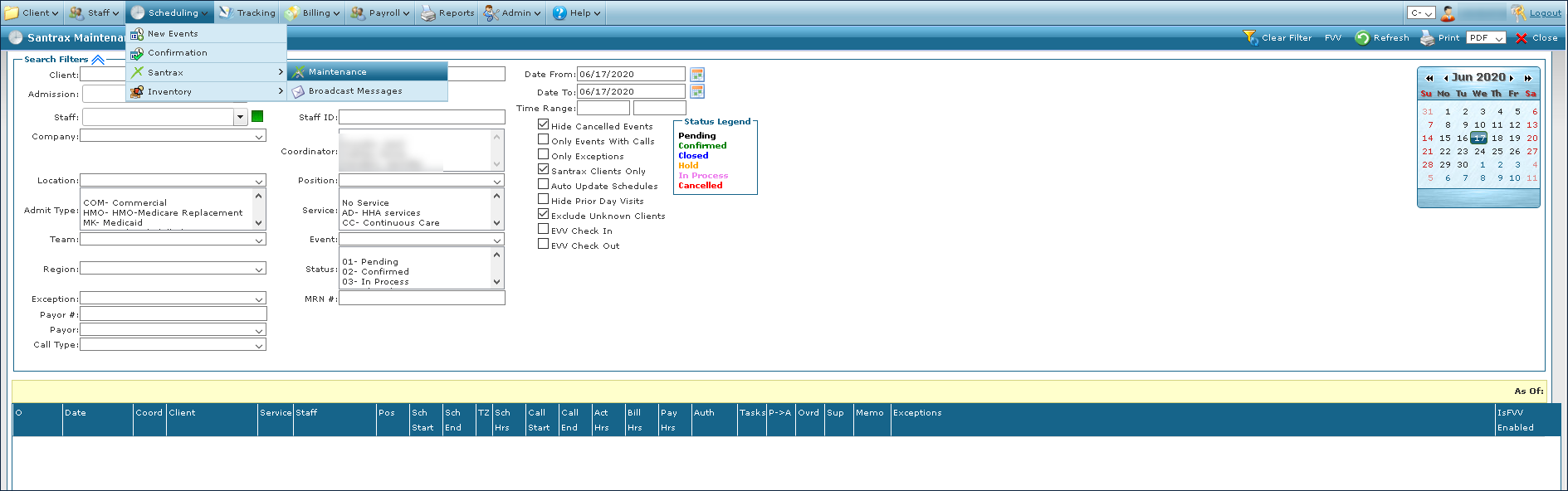
Task: Choose Confirmation in the Scheduling menu
Action: (178, 53)
